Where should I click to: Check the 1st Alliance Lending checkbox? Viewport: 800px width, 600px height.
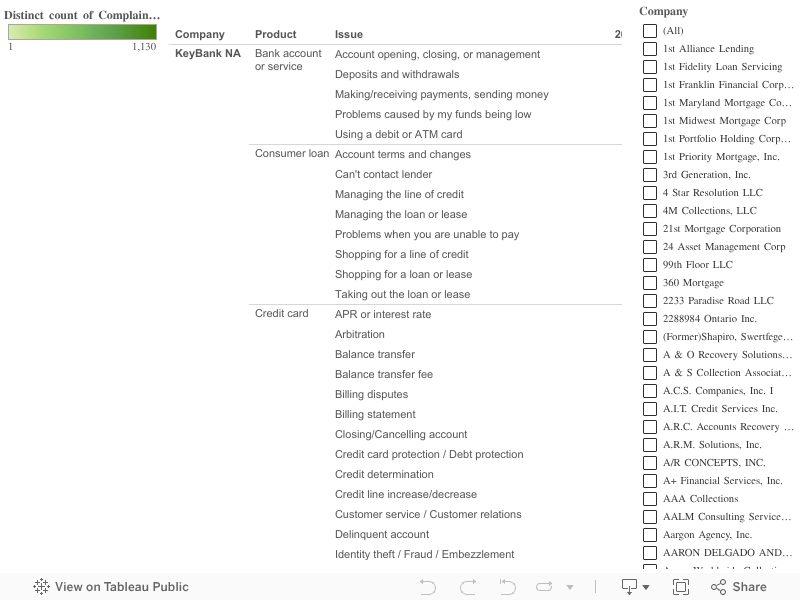(649, 48)
